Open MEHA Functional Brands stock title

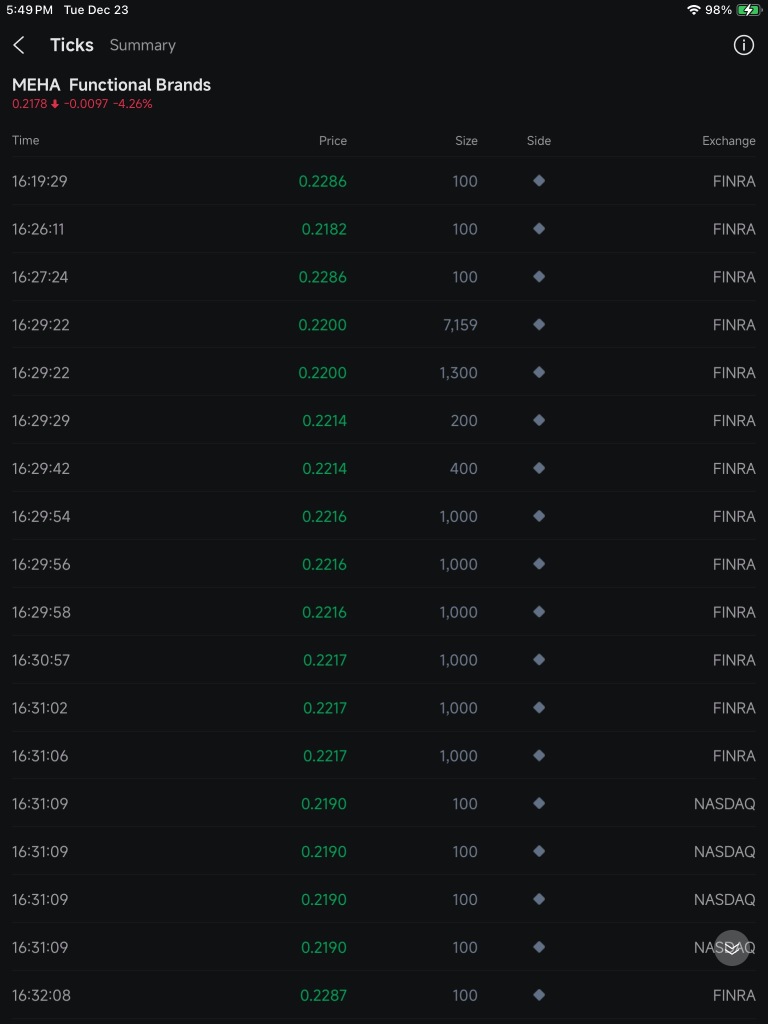112,85
